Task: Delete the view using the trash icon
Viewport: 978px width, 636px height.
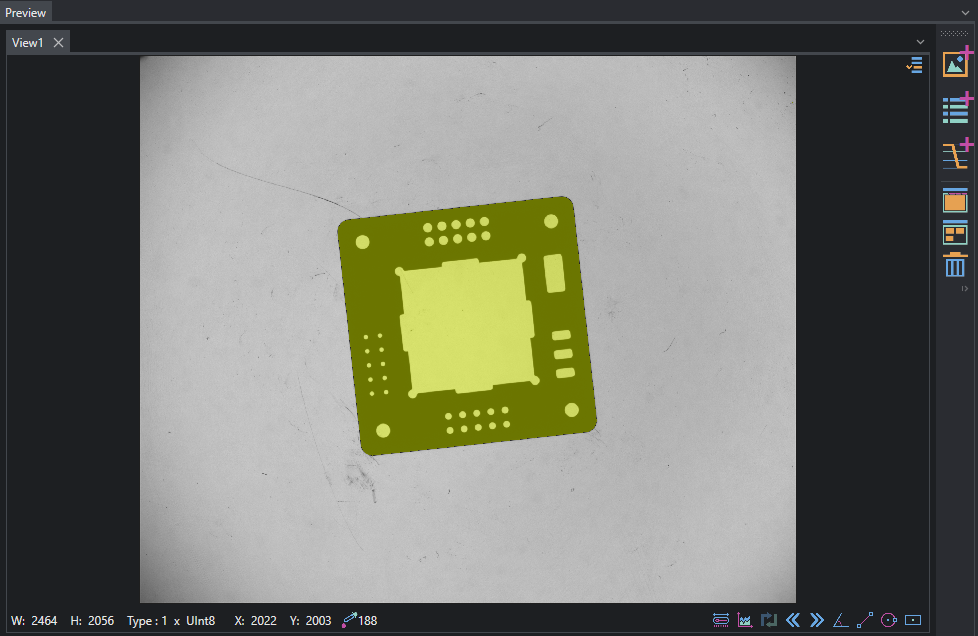Action: 955,265
